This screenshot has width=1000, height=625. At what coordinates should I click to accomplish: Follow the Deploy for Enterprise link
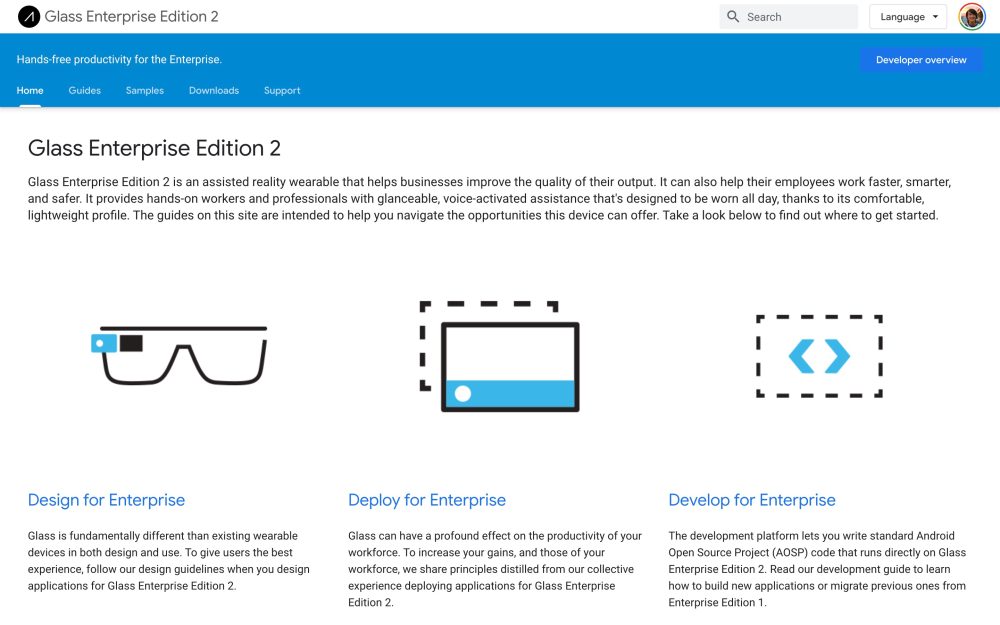pyautogui.click(x=427, y=500)
